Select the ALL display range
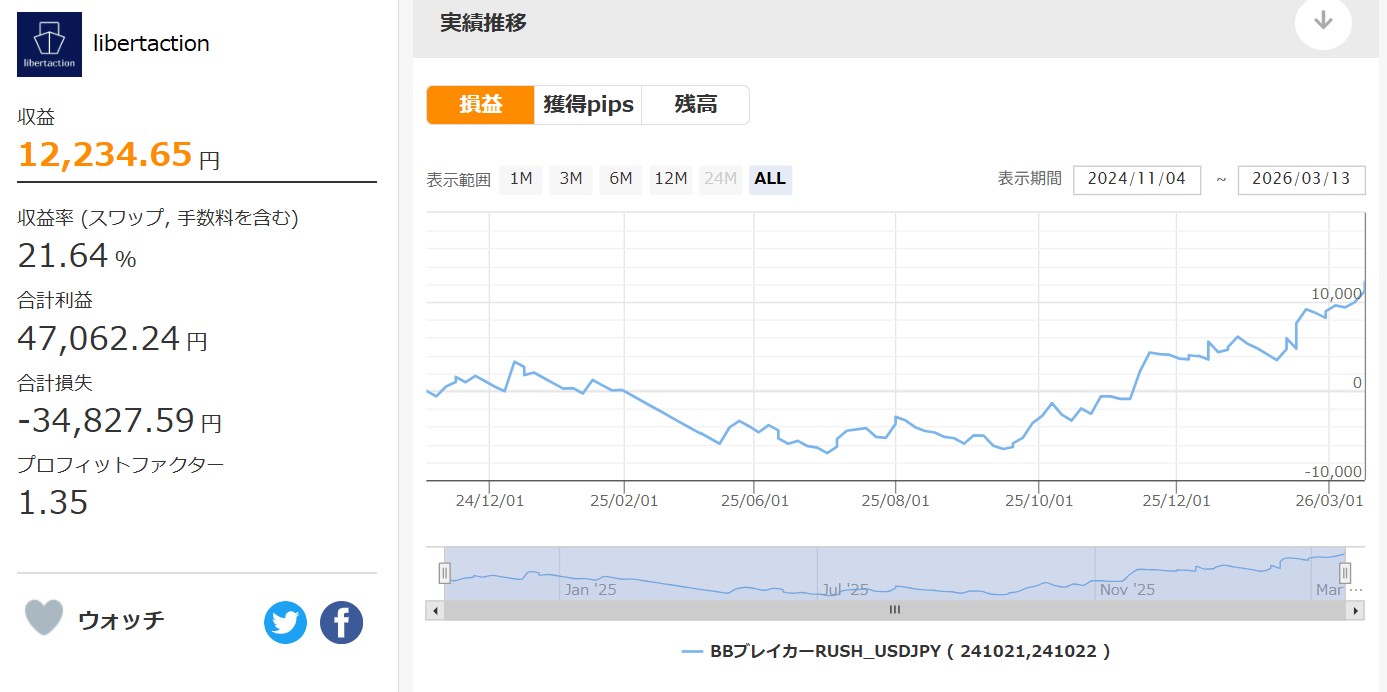The height and width of the screenshot is (692, 1387). click(770, 179)
